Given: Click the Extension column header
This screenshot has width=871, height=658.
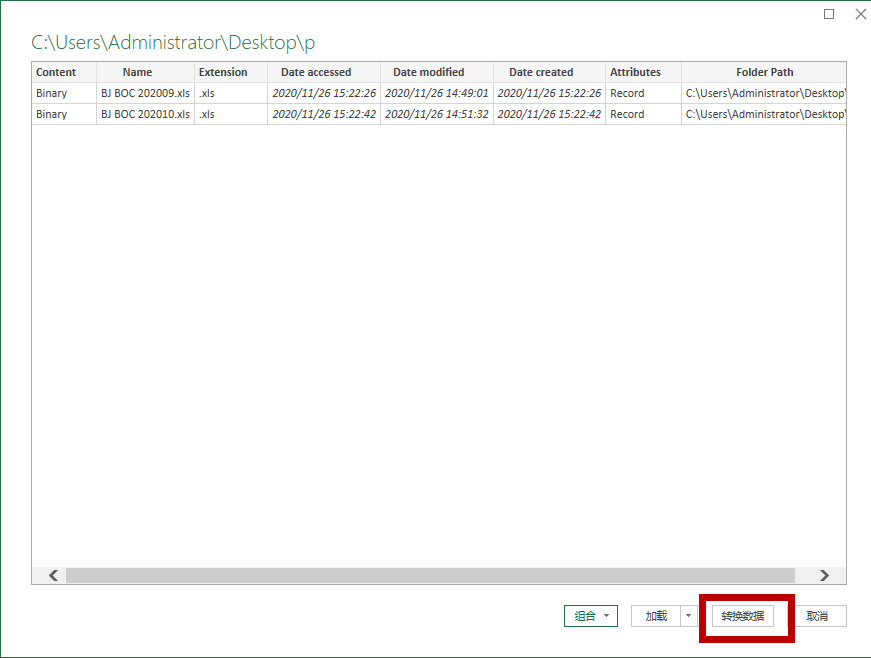Looking at the screenshot, I should click(231, 72).
